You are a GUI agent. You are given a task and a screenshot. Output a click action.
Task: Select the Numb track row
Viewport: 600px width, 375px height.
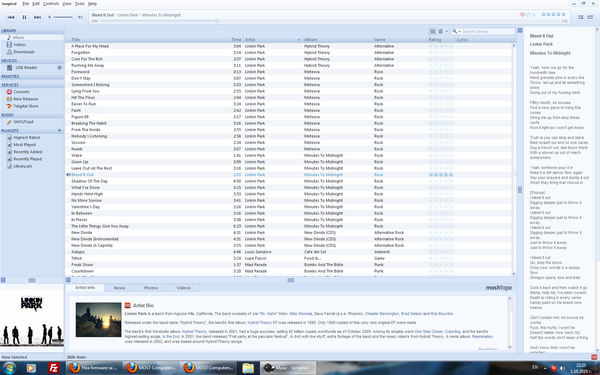[x=288, y=149]
